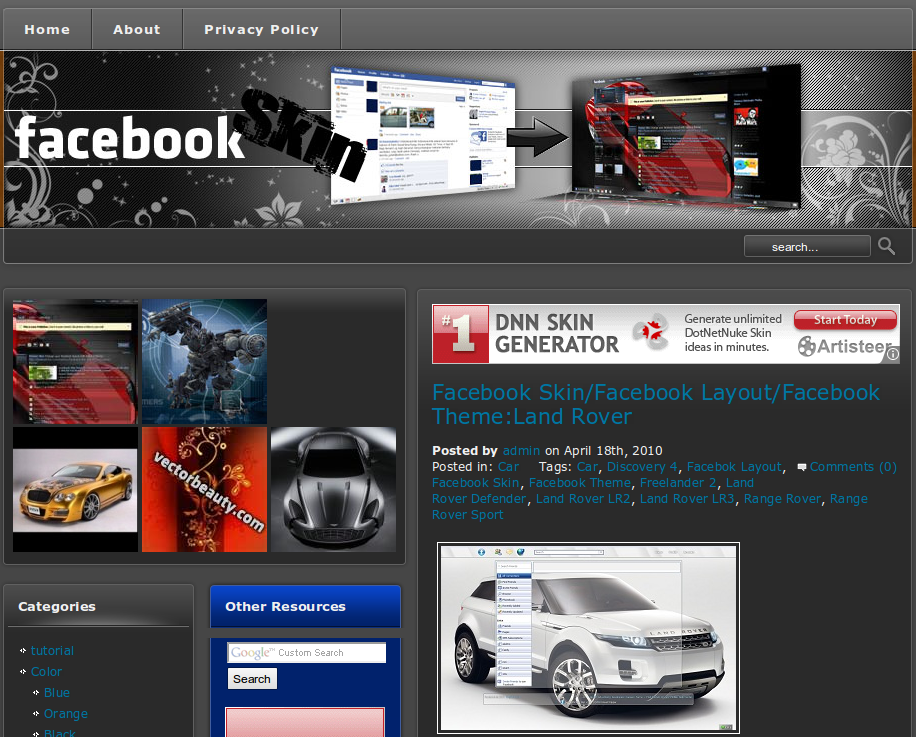Screen dimensions: 916x737
Task: Open the red car Facebook skin thumbnail
Action: [75, 361]
